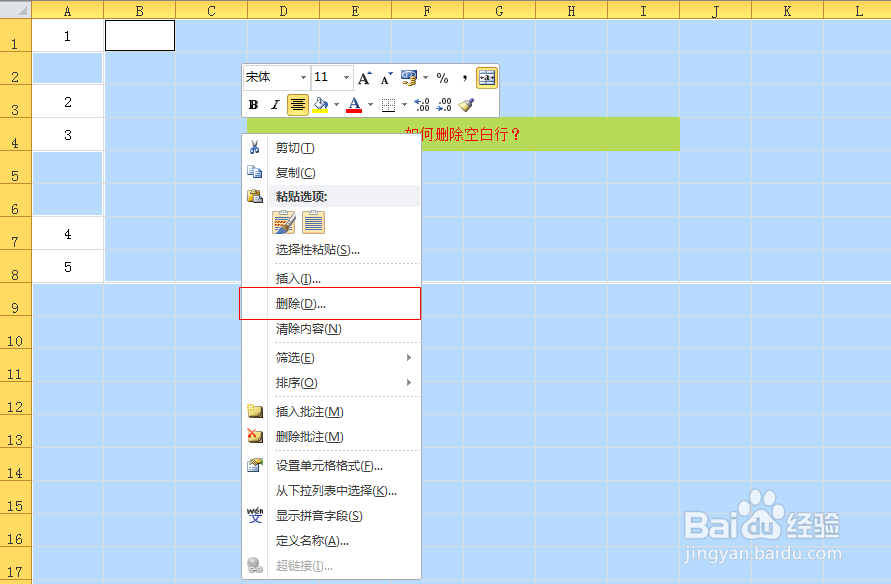891x584 pixels.
Task: Click the copy pages icon
Action: click(x=255, y=172)
